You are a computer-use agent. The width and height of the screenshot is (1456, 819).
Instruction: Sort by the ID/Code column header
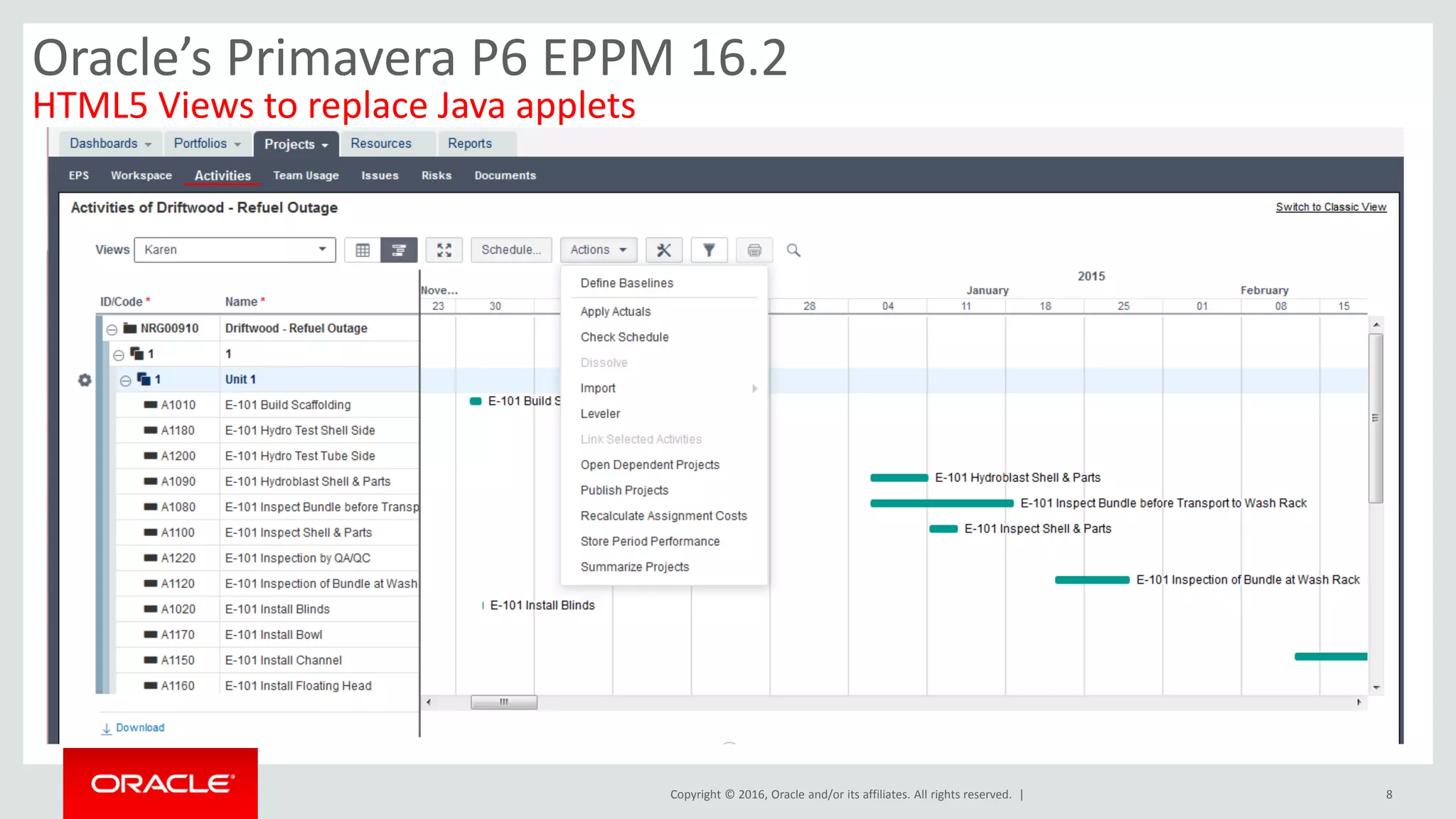(x=125, y=301)
